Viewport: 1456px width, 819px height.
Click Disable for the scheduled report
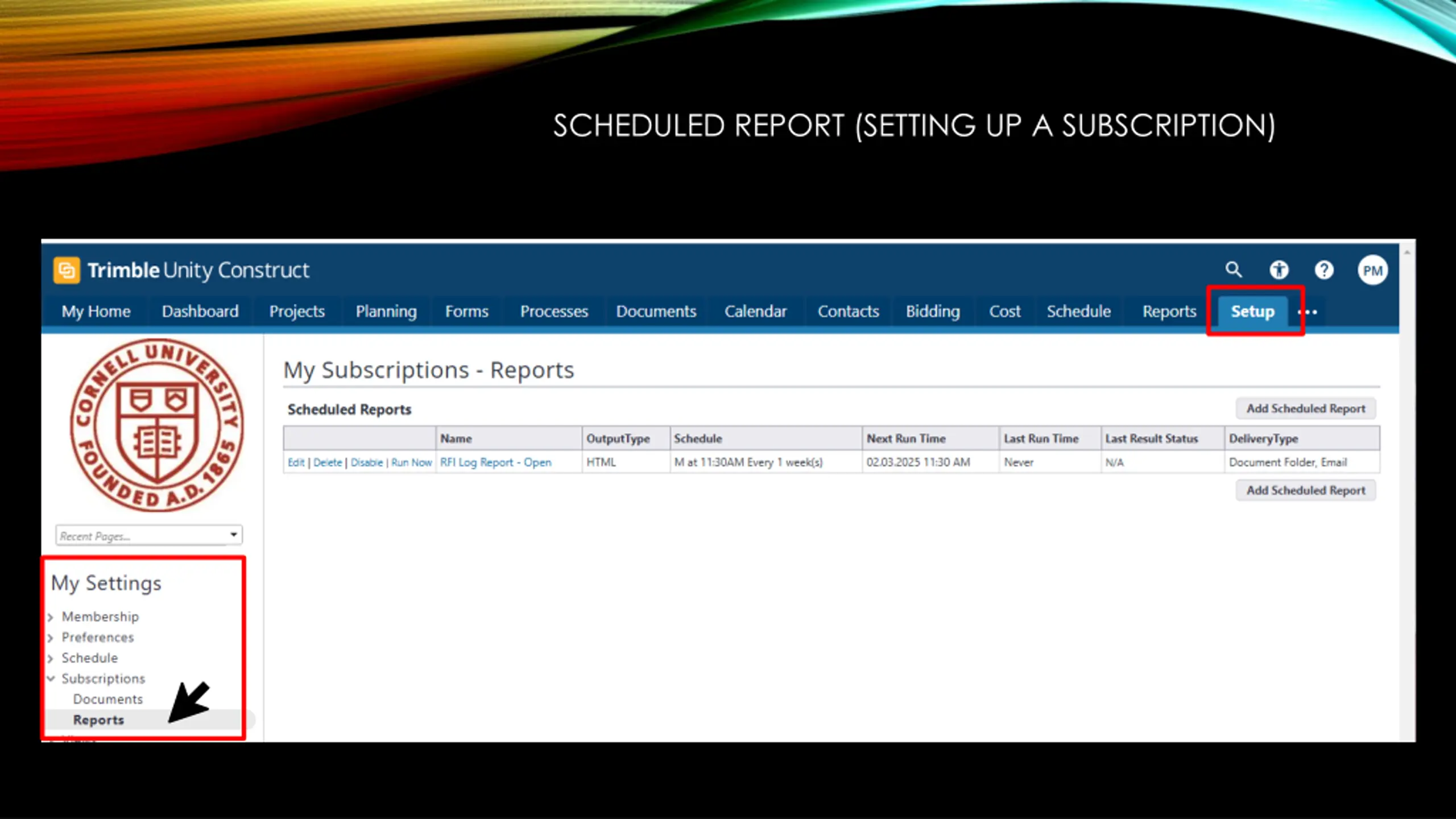click(367, 462)
